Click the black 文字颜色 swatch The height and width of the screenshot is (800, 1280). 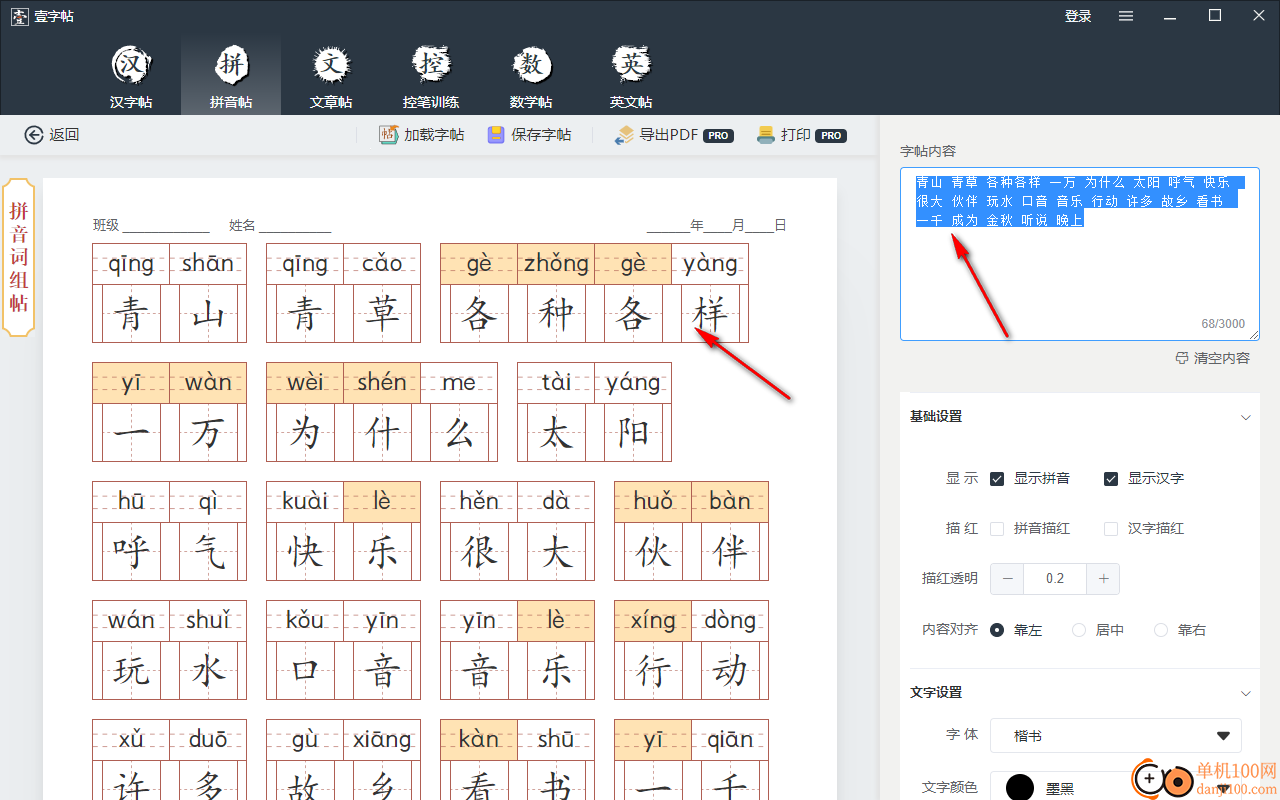point(1019,787)
